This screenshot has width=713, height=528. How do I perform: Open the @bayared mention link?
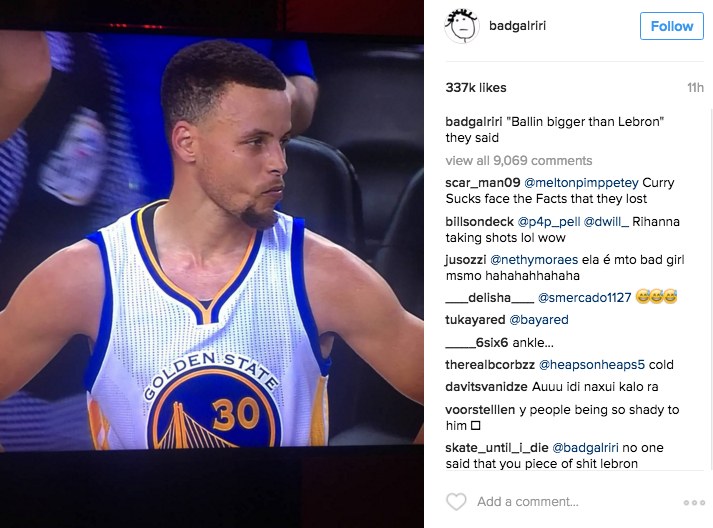[x=539, y=320]
